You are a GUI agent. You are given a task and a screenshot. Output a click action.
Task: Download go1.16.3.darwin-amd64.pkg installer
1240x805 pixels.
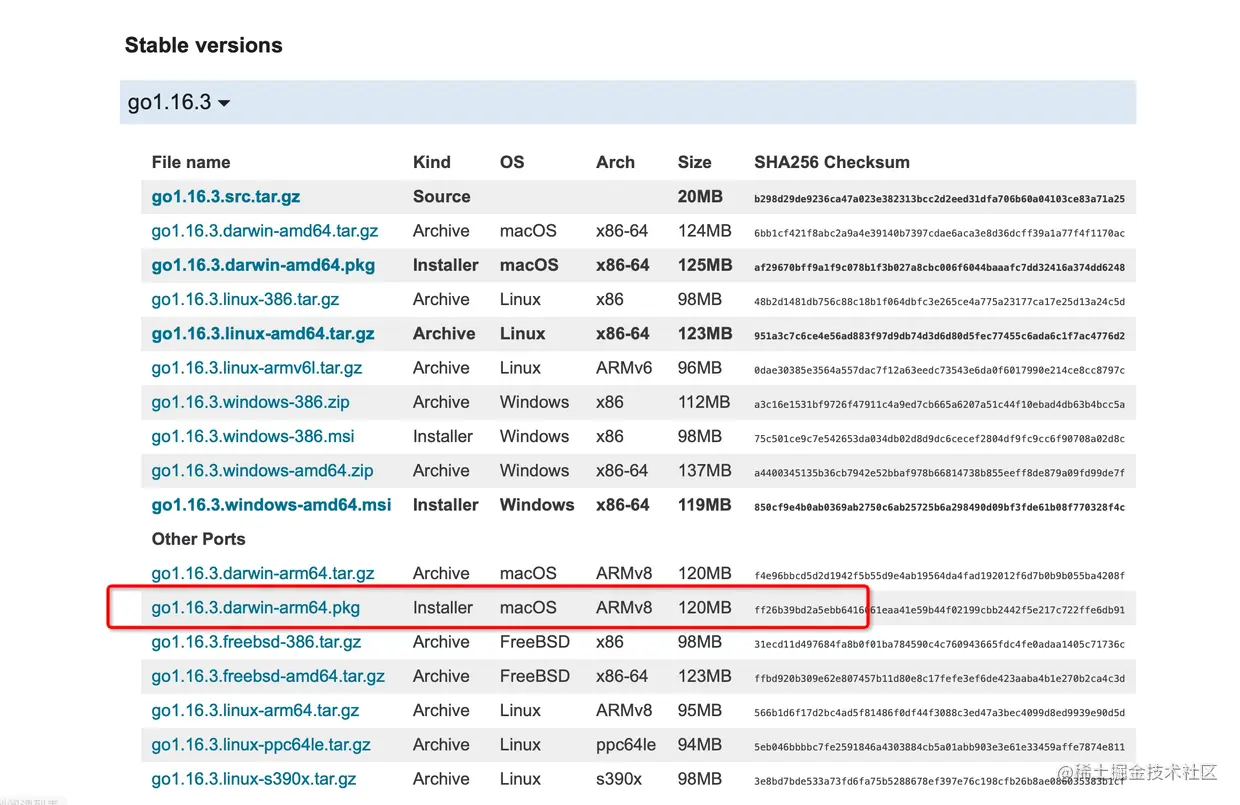point(264,265)
